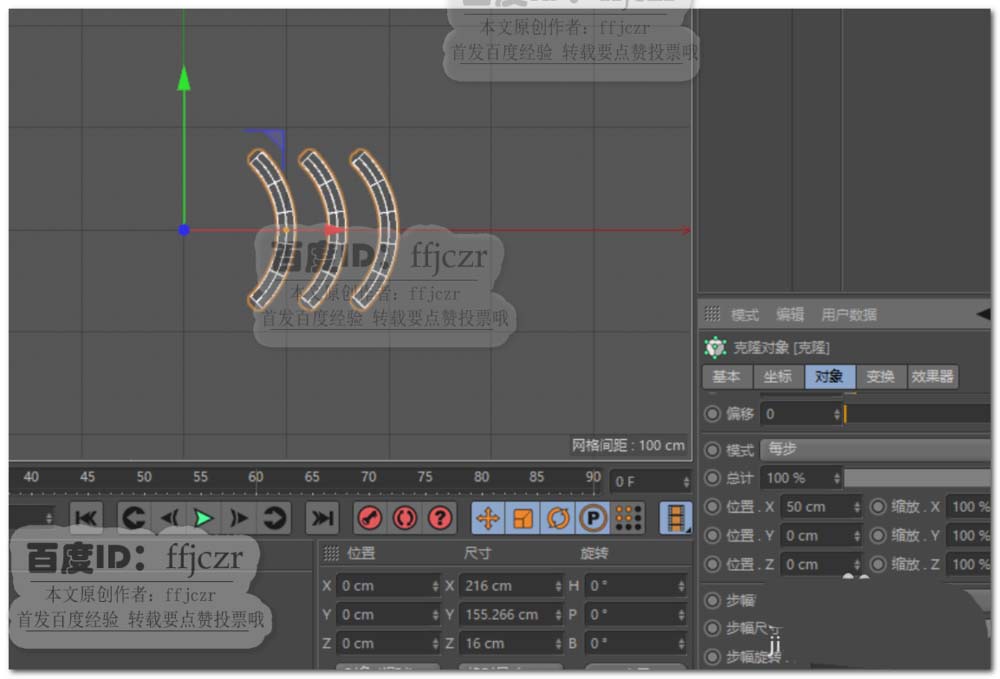Click red keyframe selection question-mark icon
Image resolution: width=1000 pixels, height=679 pixels.
(440, 518)
